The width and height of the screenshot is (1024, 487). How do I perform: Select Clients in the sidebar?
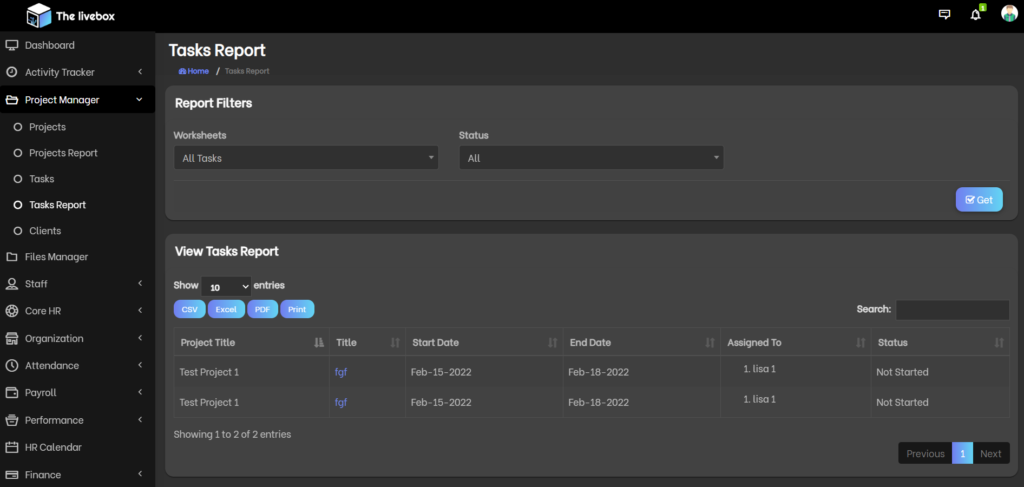45,231
